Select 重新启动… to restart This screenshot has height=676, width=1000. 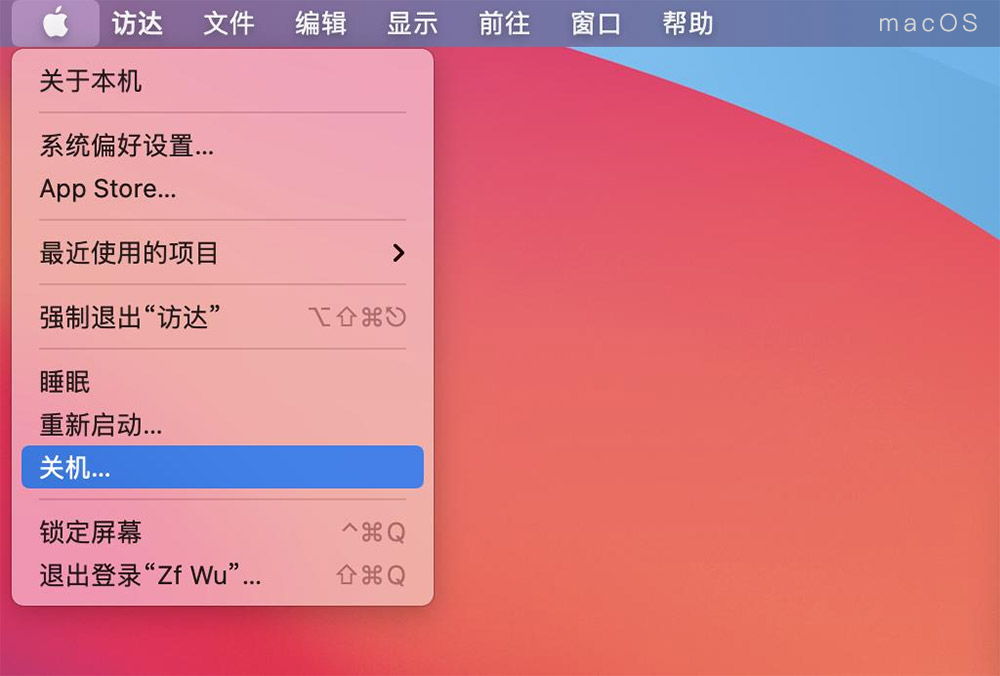[x=223, y=425]
